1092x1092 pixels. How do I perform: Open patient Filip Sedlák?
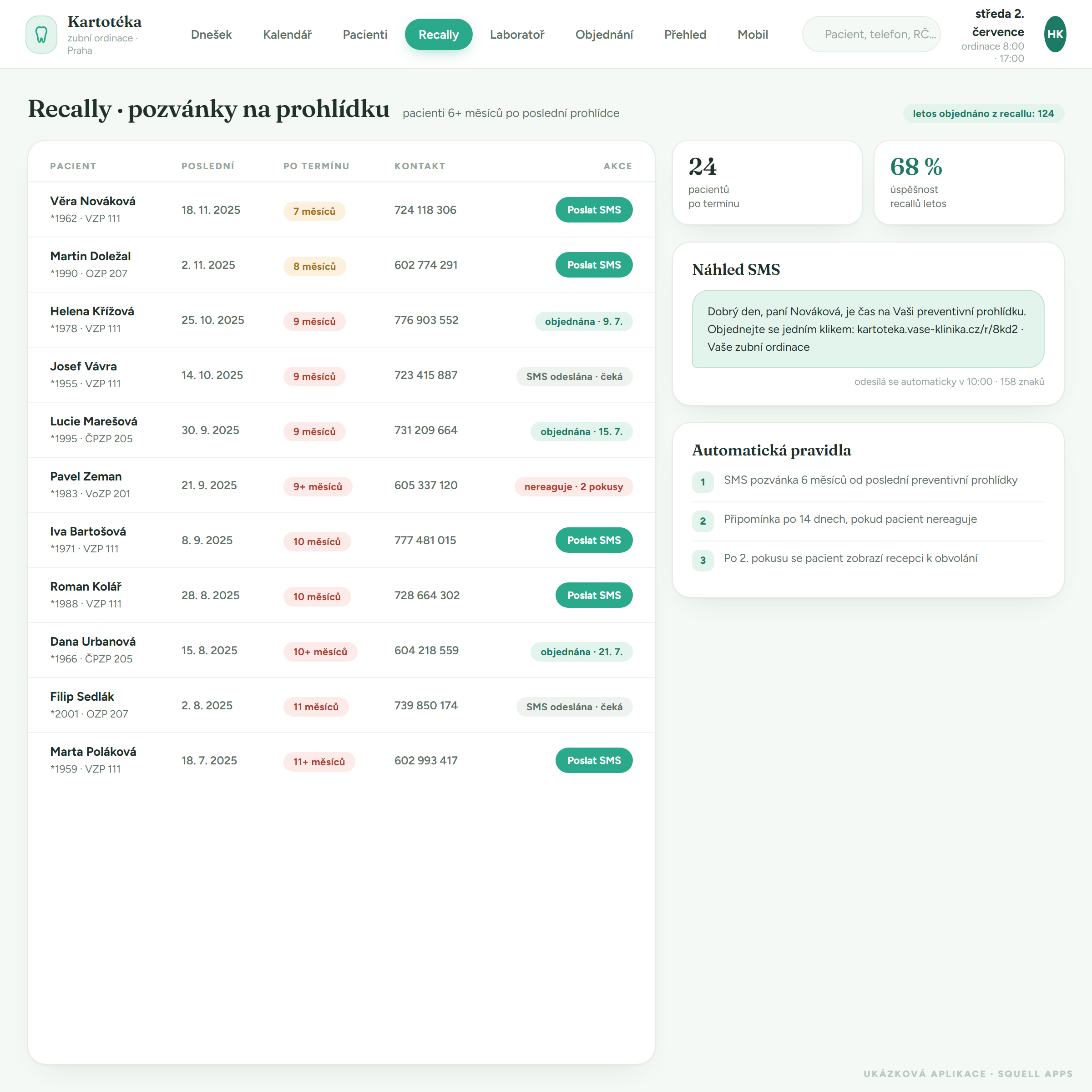click(x=82, y=697)
